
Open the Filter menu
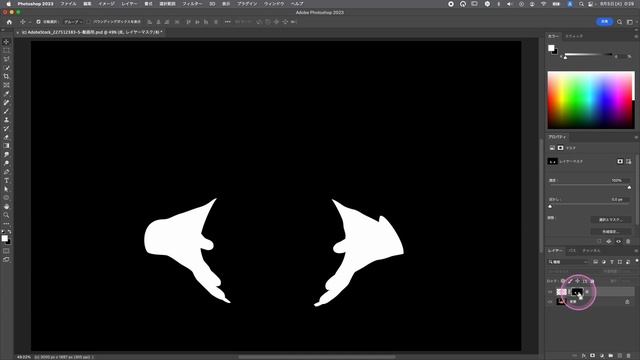(192, 4)
